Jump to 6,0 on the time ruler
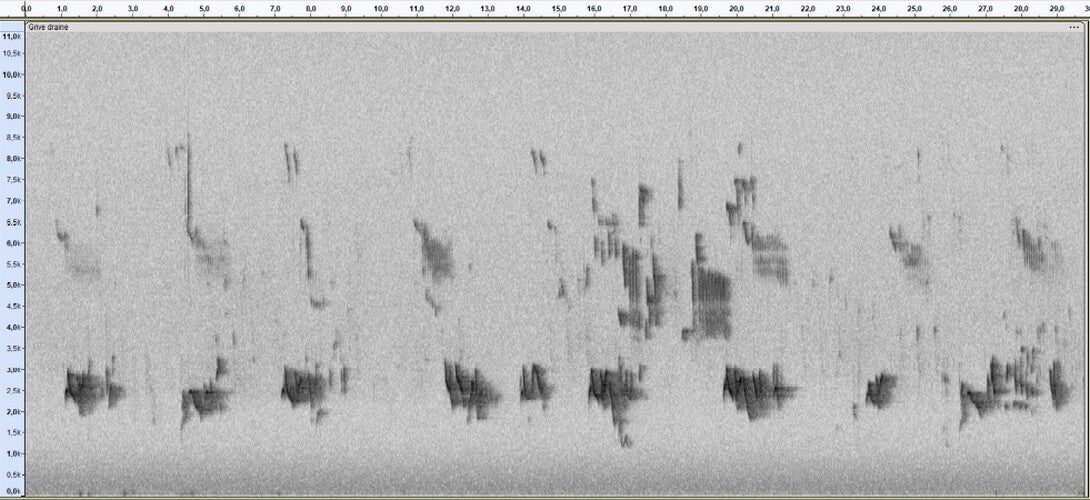This screenshot has width=1090, height=500. (240, 9)
